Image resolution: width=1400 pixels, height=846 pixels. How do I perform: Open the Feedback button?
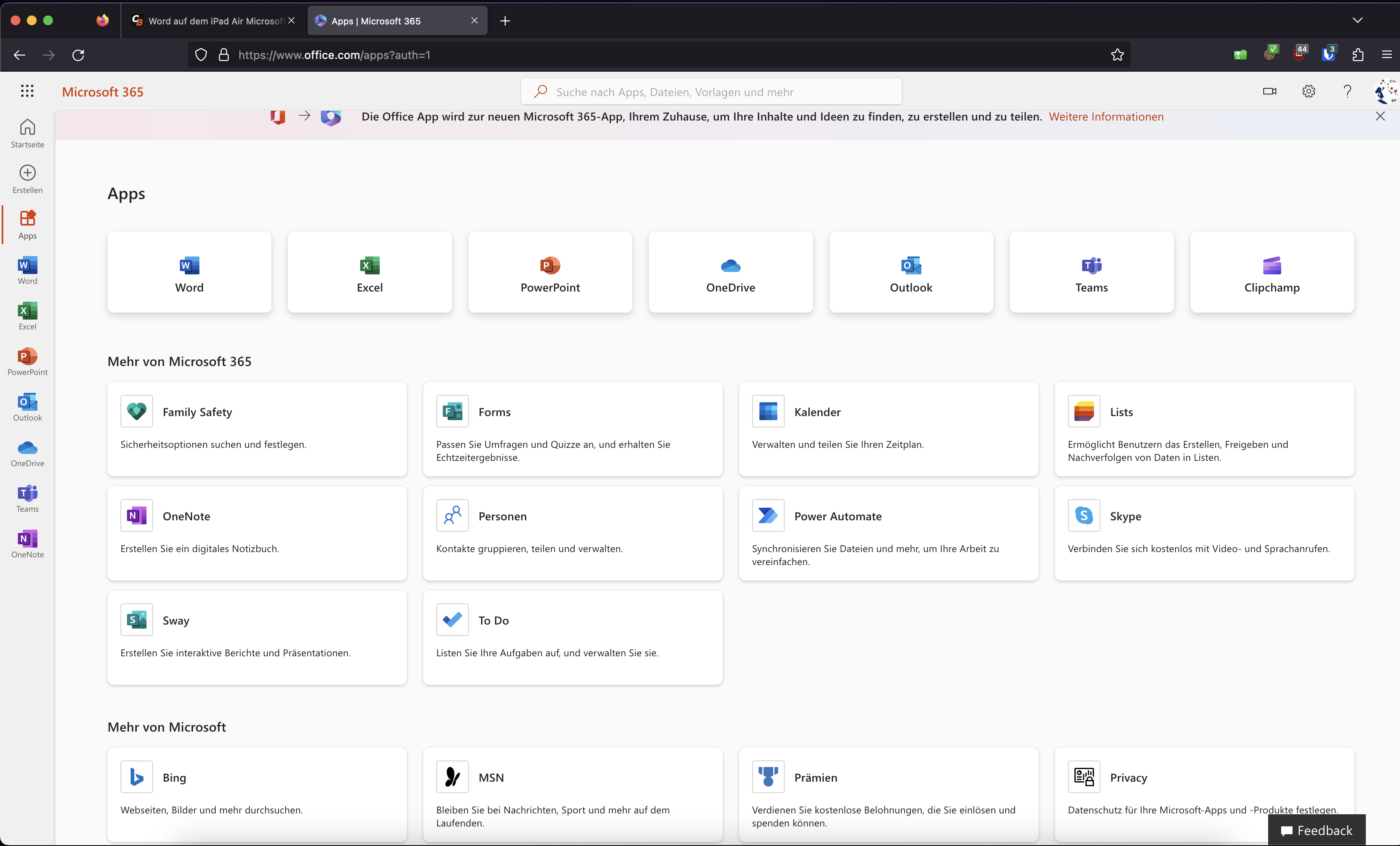coord(1317,830)
